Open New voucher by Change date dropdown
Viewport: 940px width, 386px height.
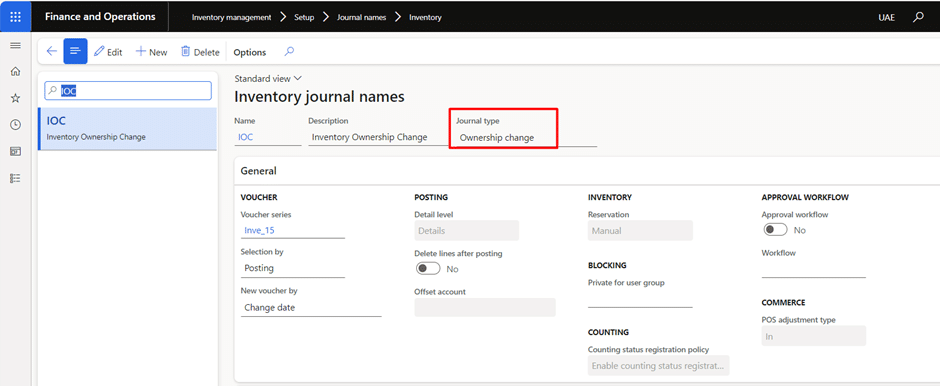click(x=311, y=307)
